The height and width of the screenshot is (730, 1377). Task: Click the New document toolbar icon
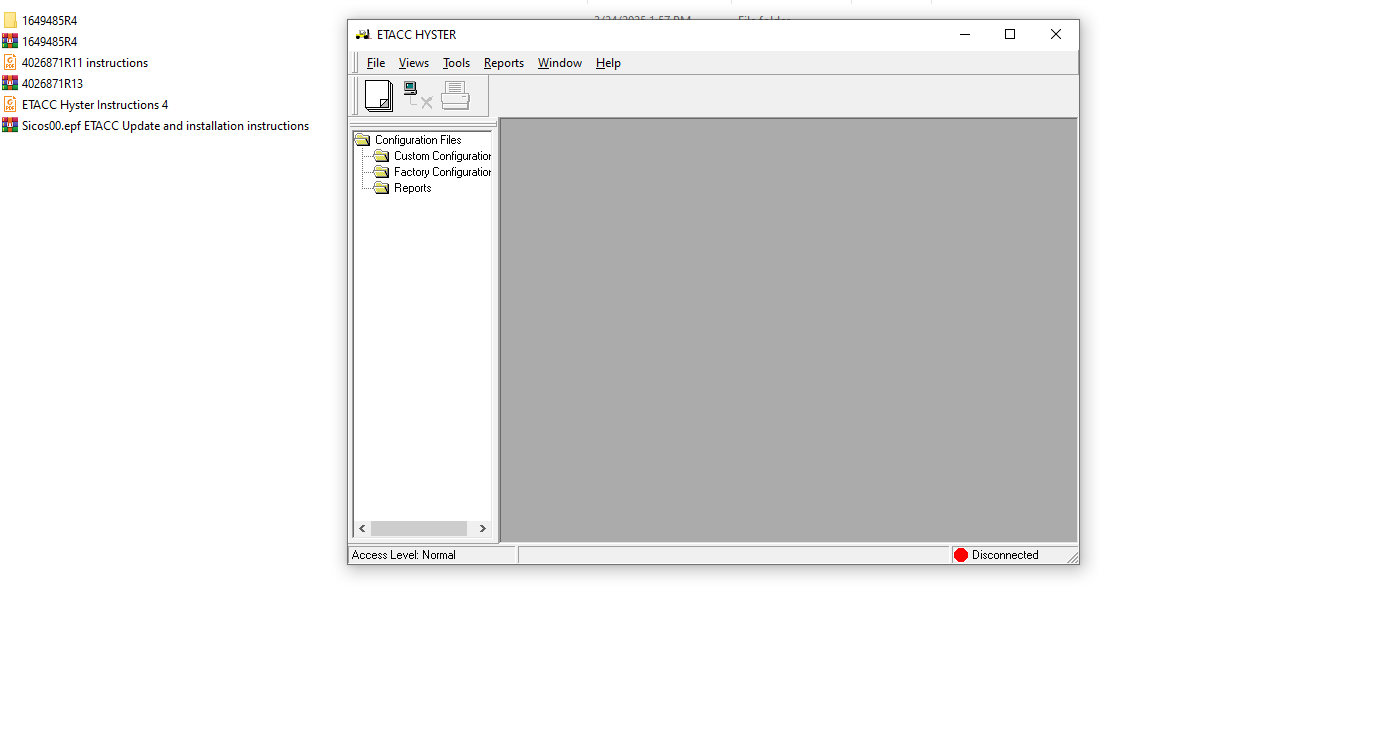coord(379,96)
